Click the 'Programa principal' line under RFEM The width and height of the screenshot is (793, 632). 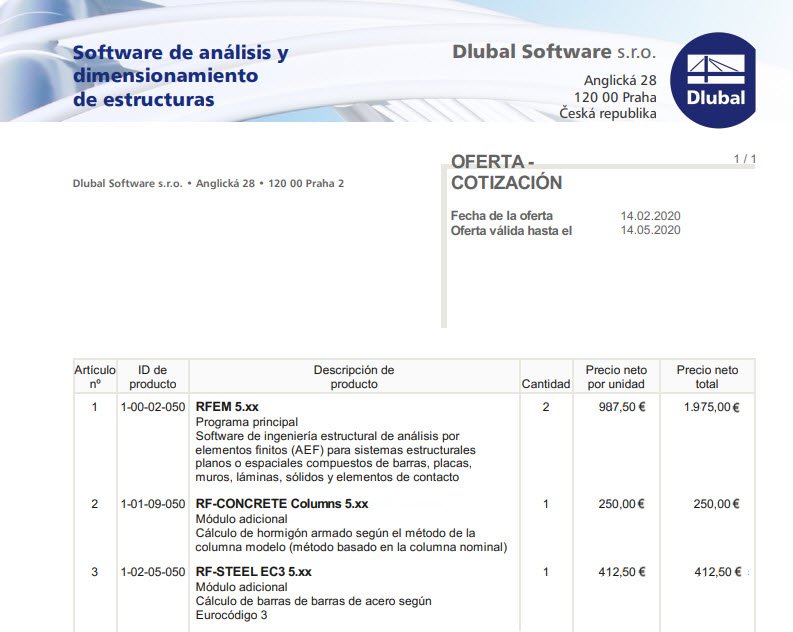247,422
